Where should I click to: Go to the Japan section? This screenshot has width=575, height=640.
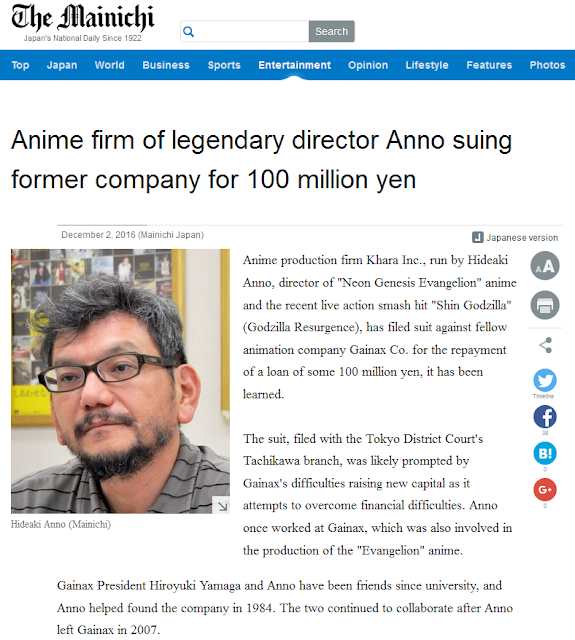click(x=62, y=65)
